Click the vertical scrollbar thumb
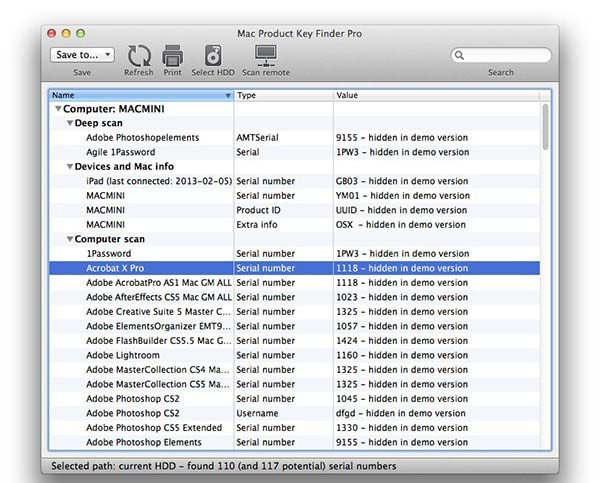 tap(545, 127)
